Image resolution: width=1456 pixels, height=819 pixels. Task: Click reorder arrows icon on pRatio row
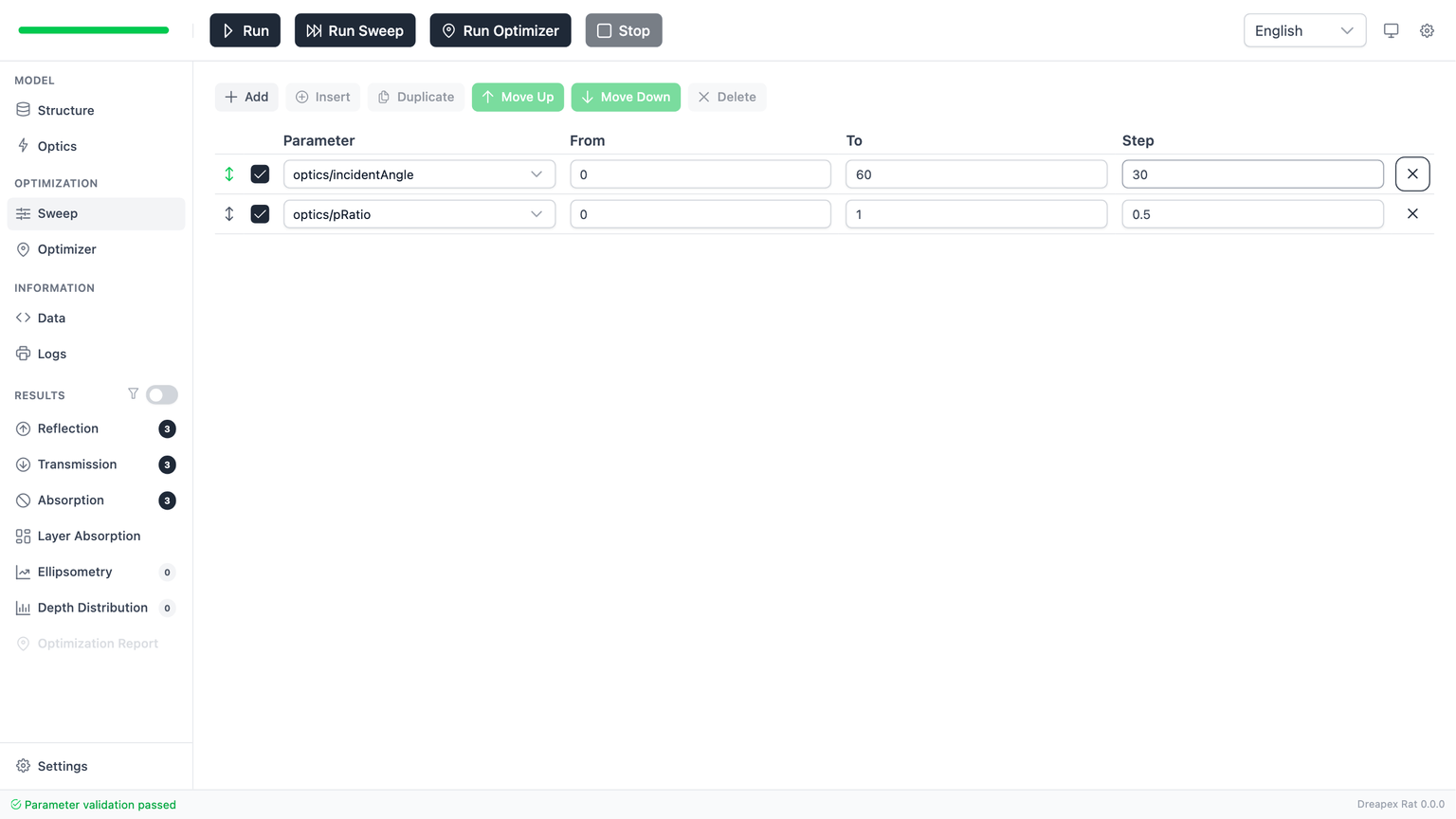(229, 214)
